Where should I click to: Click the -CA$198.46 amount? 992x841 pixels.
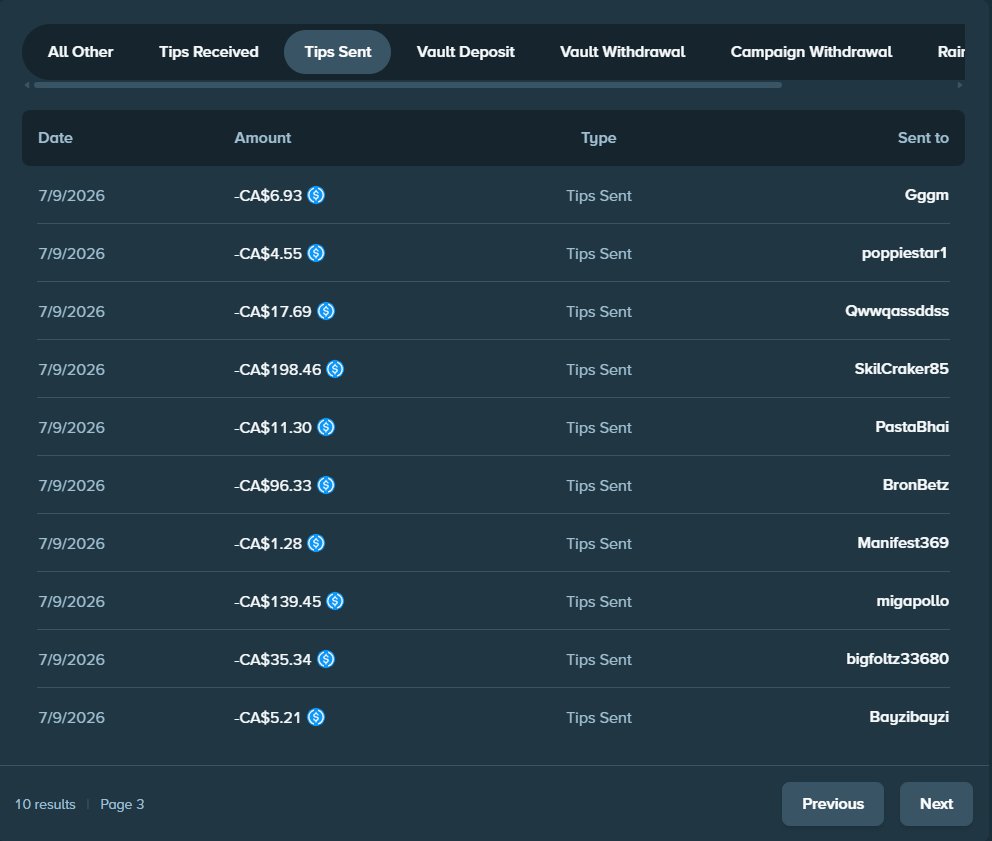(x=278, y=370)
